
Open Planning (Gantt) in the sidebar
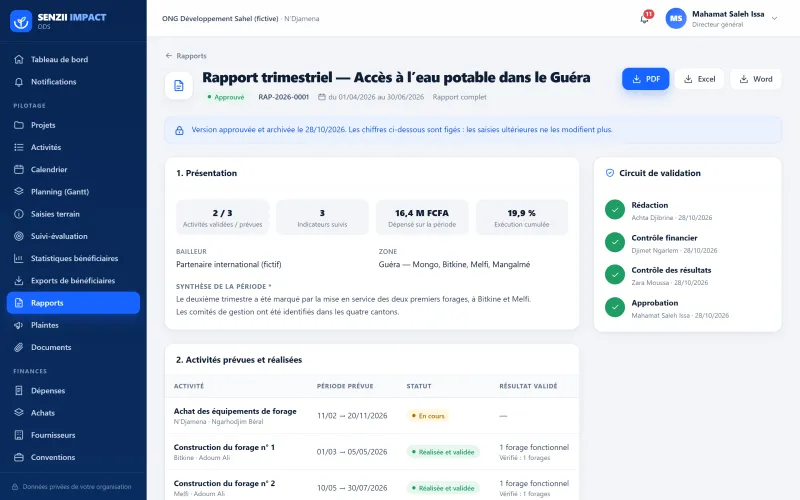point(73,192)
